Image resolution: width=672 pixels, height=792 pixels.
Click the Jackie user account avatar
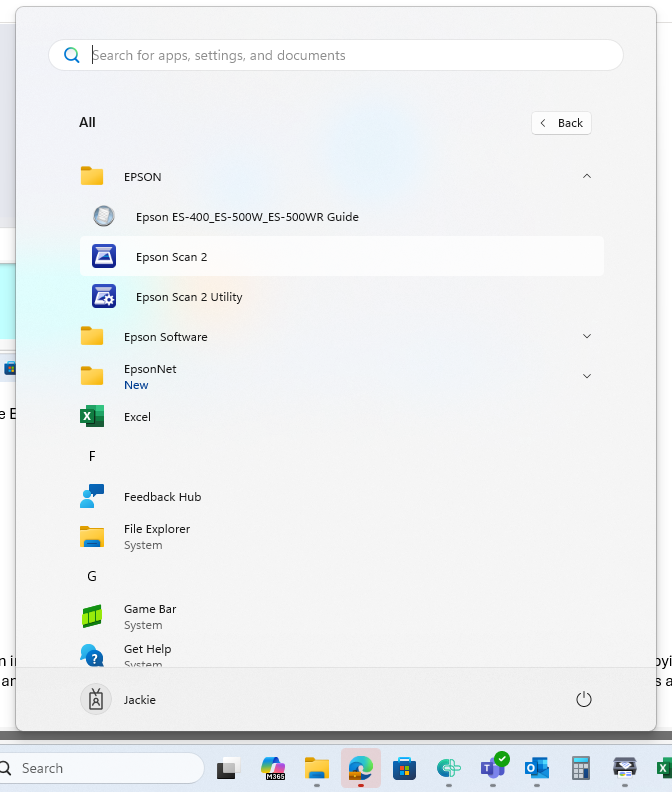point(96,700)
